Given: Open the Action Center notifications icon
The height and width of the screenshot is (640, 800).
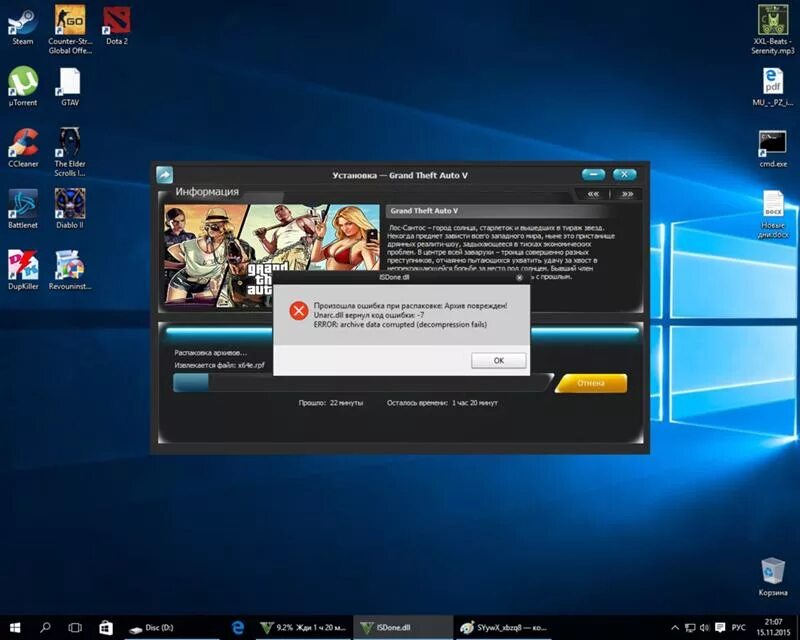Looking at the screenshot, I should click(720, 628).
